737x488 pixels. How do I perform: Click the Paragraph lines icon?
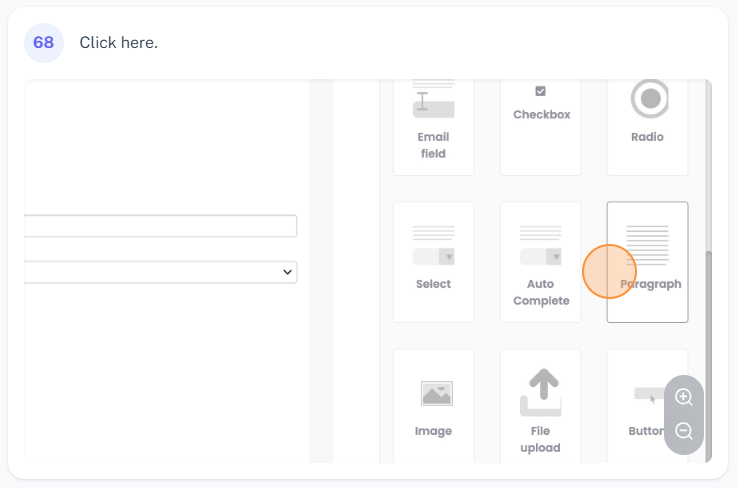tap(647, 245)
